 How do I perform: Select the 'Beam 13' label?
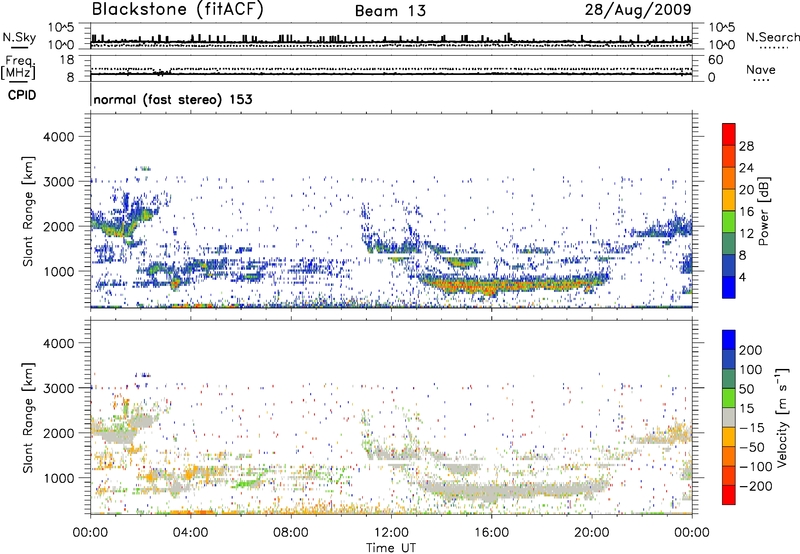[x=390, y=11]
